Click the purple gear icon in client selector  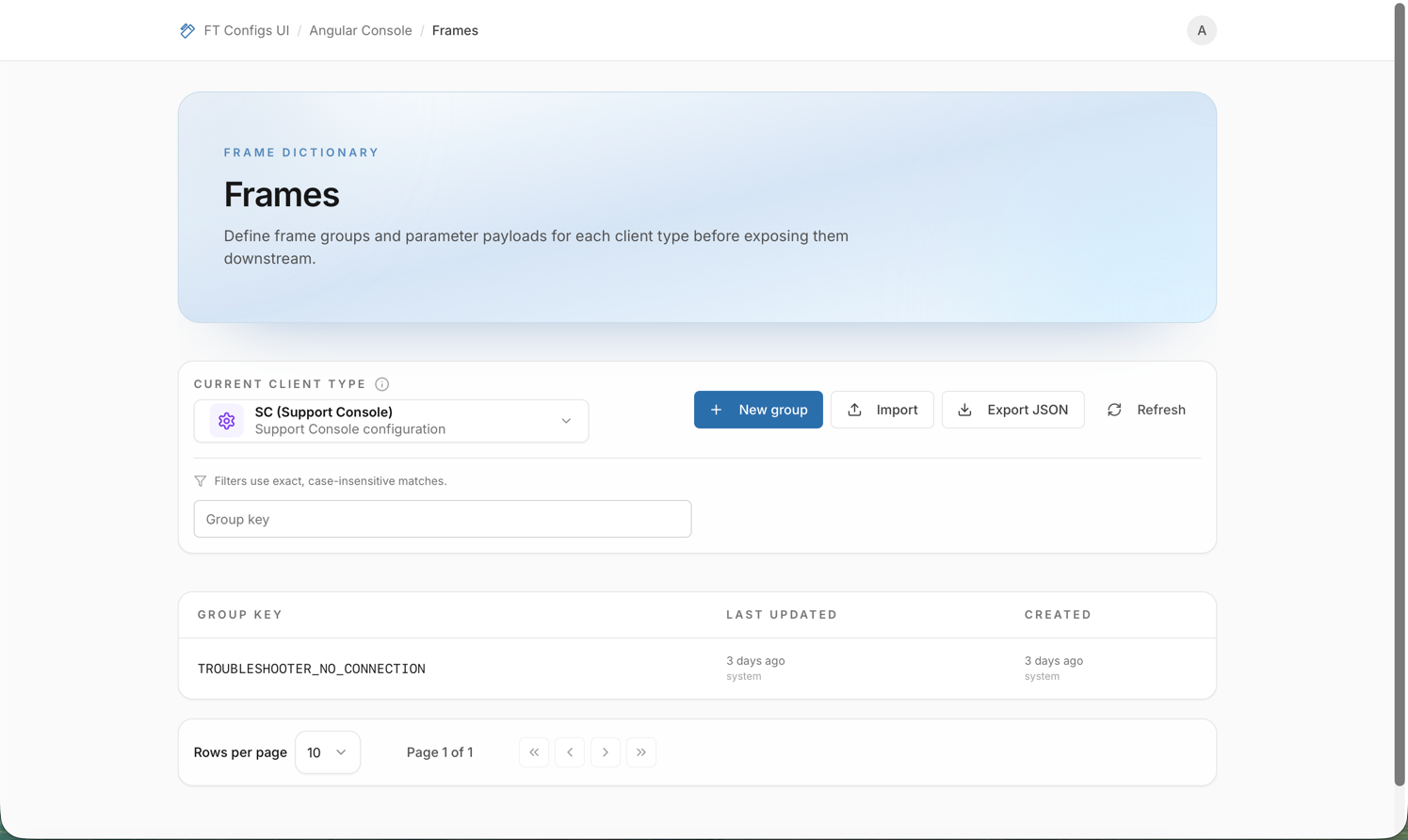click(226, 421)
